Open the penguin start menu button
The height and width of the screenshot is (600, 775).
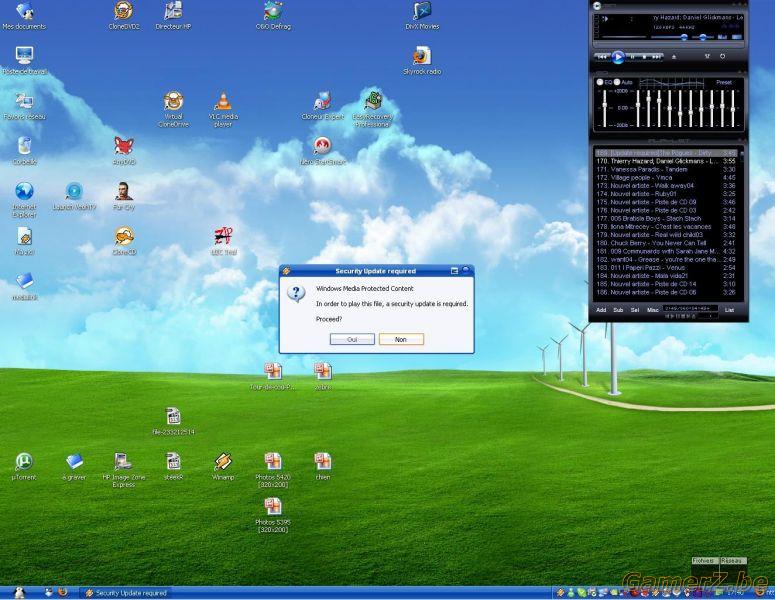19,593
